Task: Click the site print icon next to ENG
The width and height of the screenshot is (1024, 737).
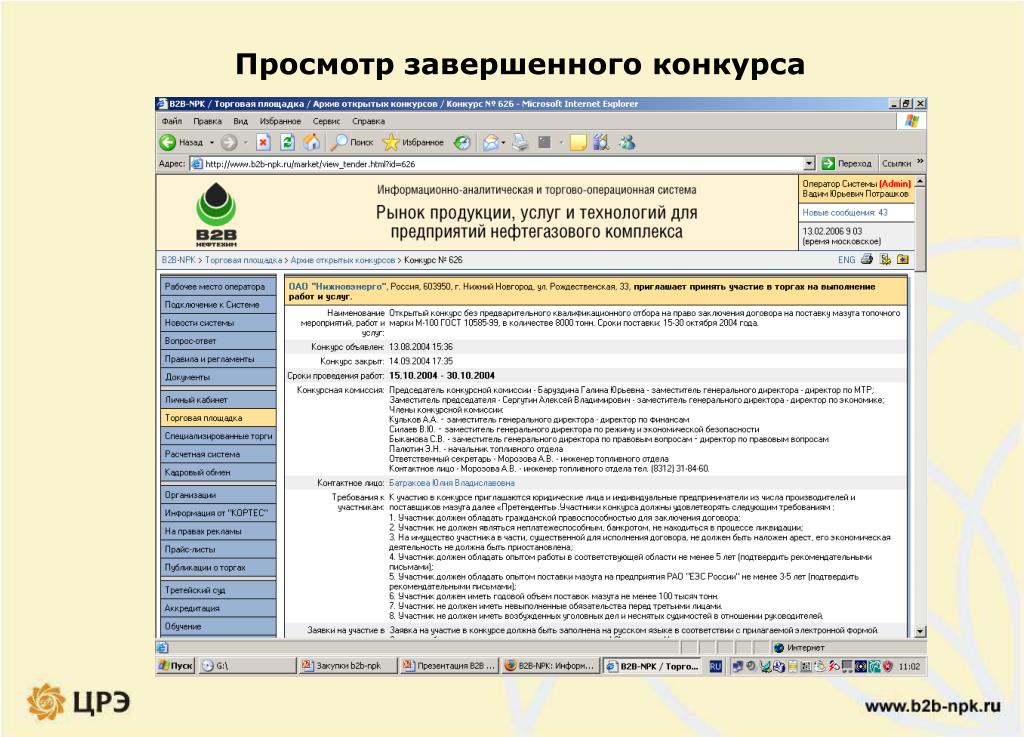Action: (867, 259)
